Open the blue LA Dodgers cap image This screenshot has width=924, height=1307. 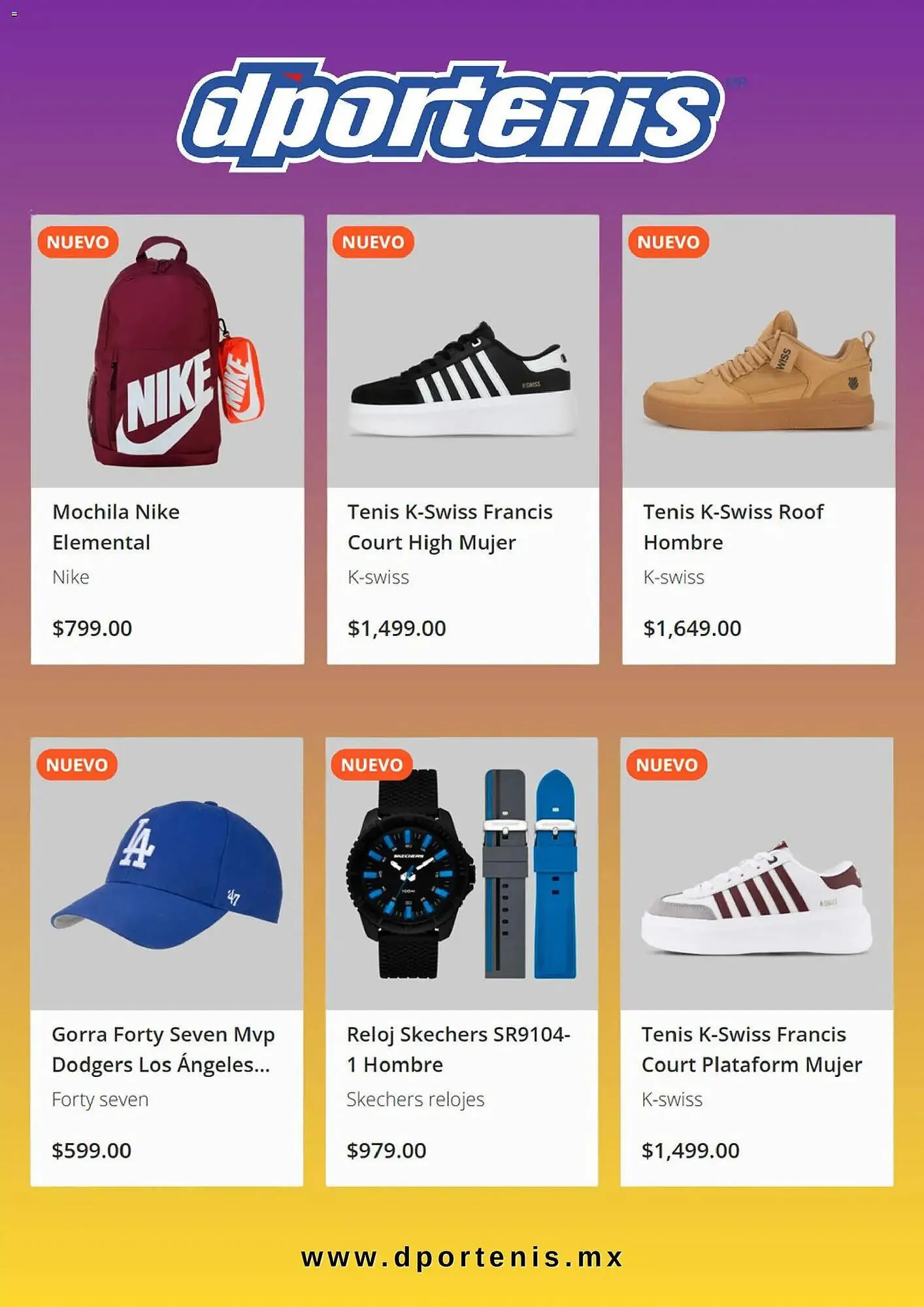pos(167,876)
